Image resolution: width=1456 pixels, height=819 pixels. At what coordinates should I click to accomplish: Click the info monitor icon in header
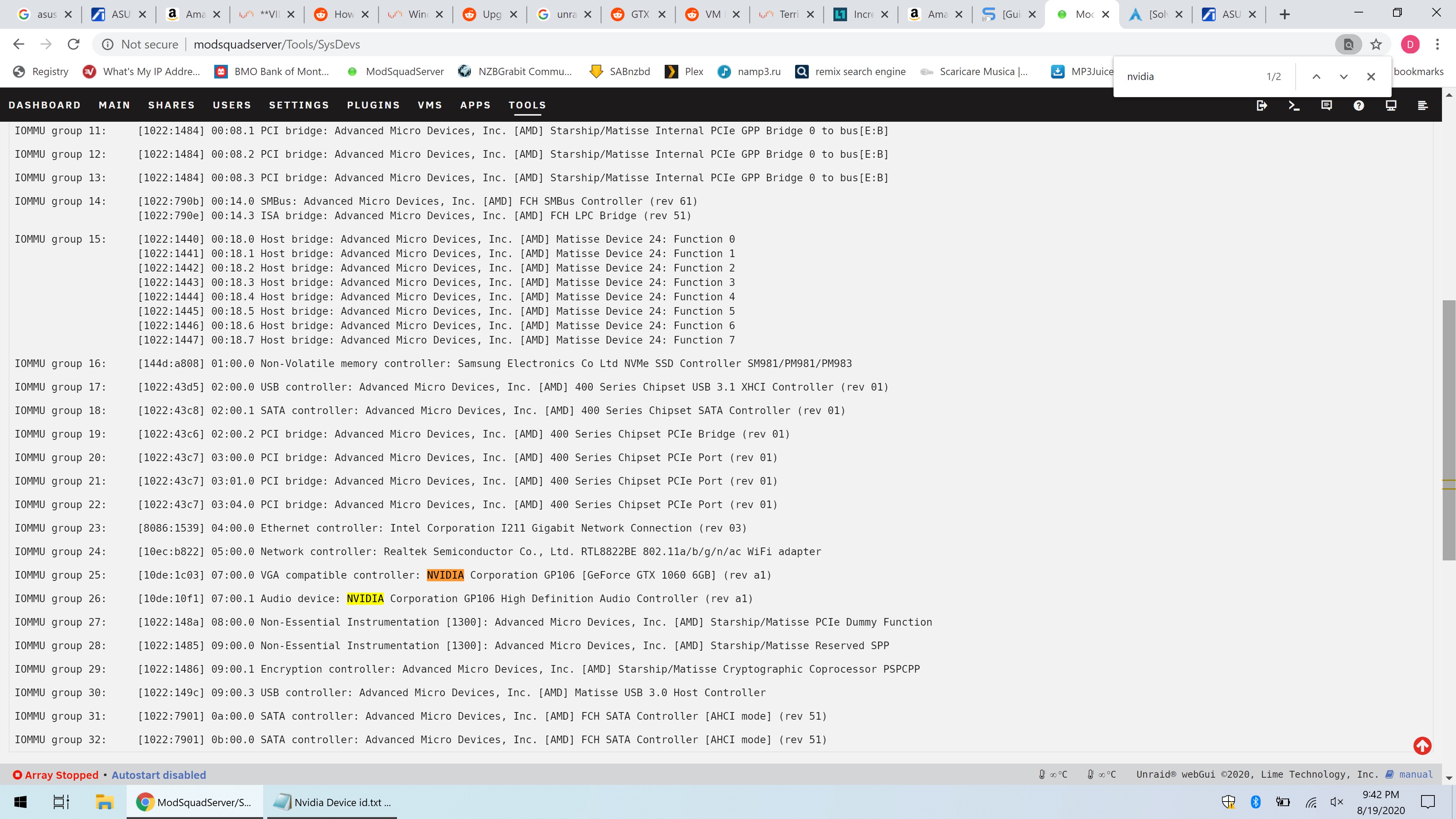pos(1391,105)
